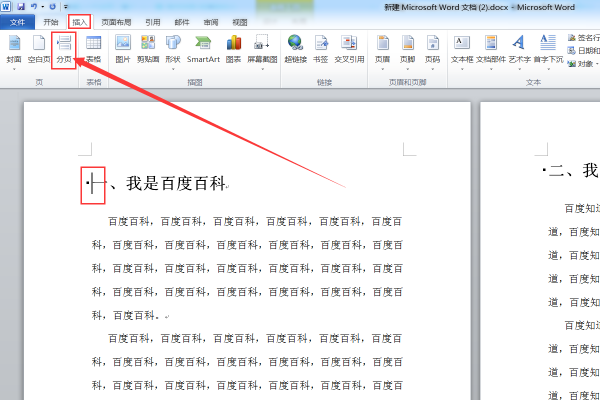Expand the 艺术字 WordArt dropdown

[x=519, y=68]
